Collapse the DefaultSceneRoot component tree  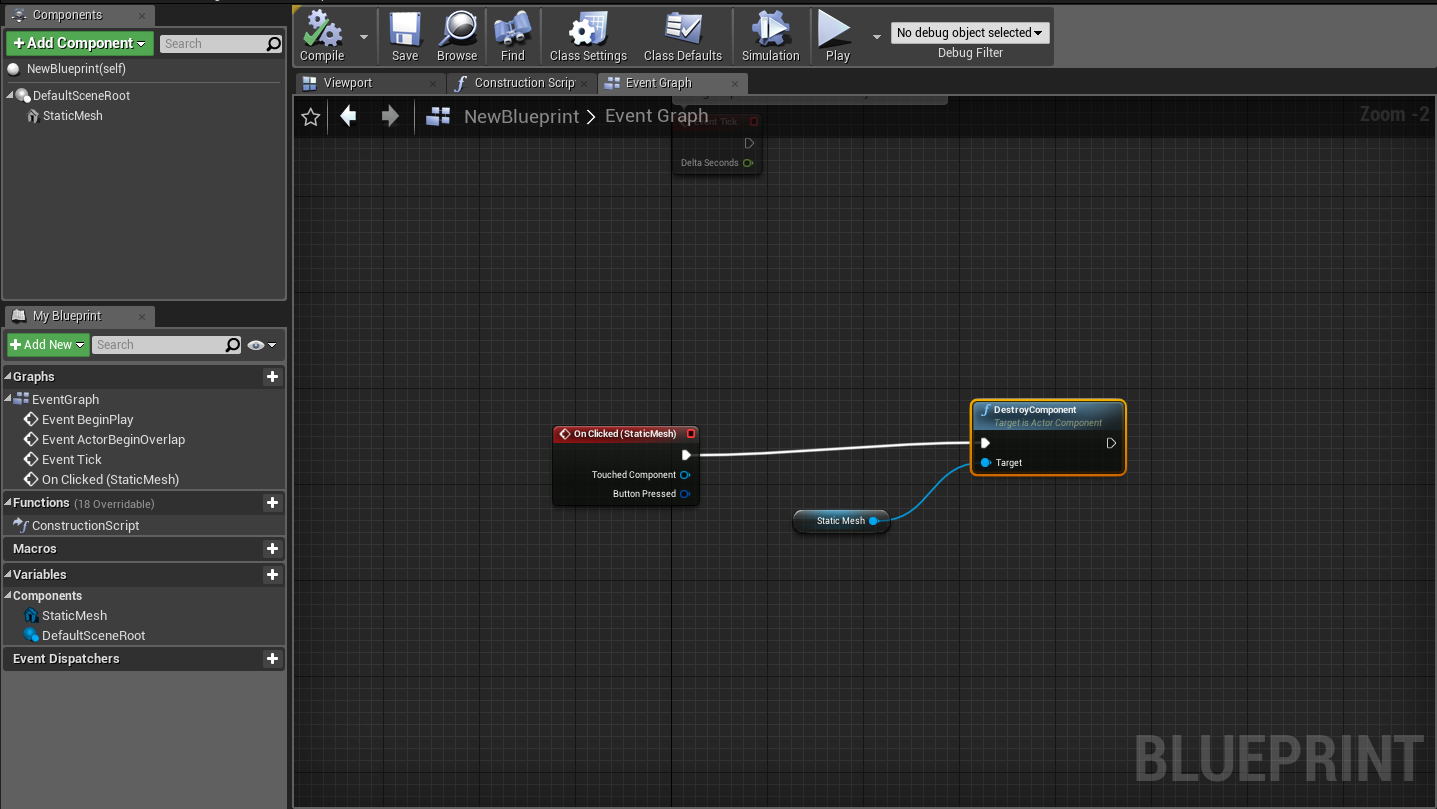coord(10,96)
